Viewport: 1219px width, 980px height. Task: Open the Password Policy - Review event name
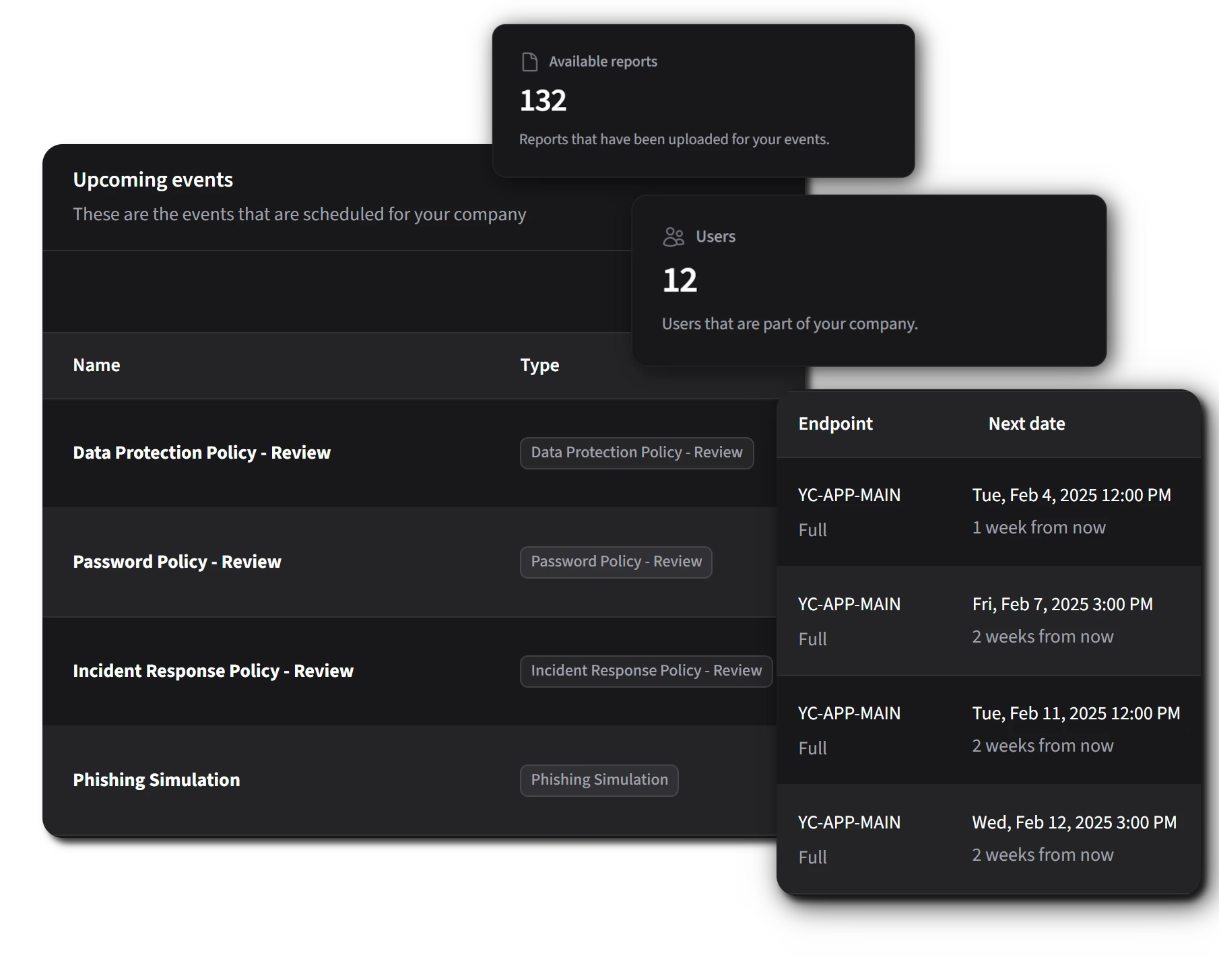176,562
